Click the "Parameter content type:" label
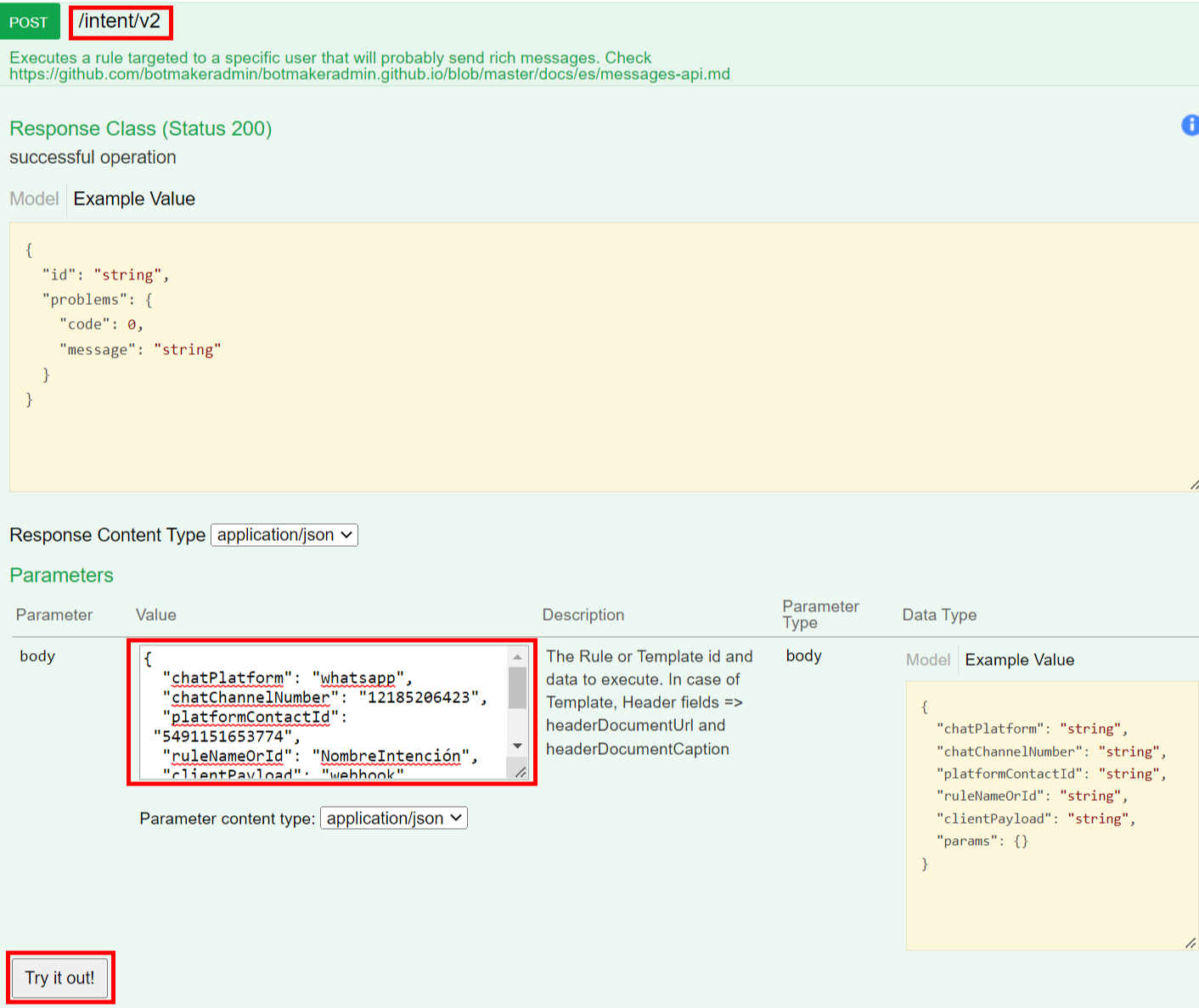 228,819
